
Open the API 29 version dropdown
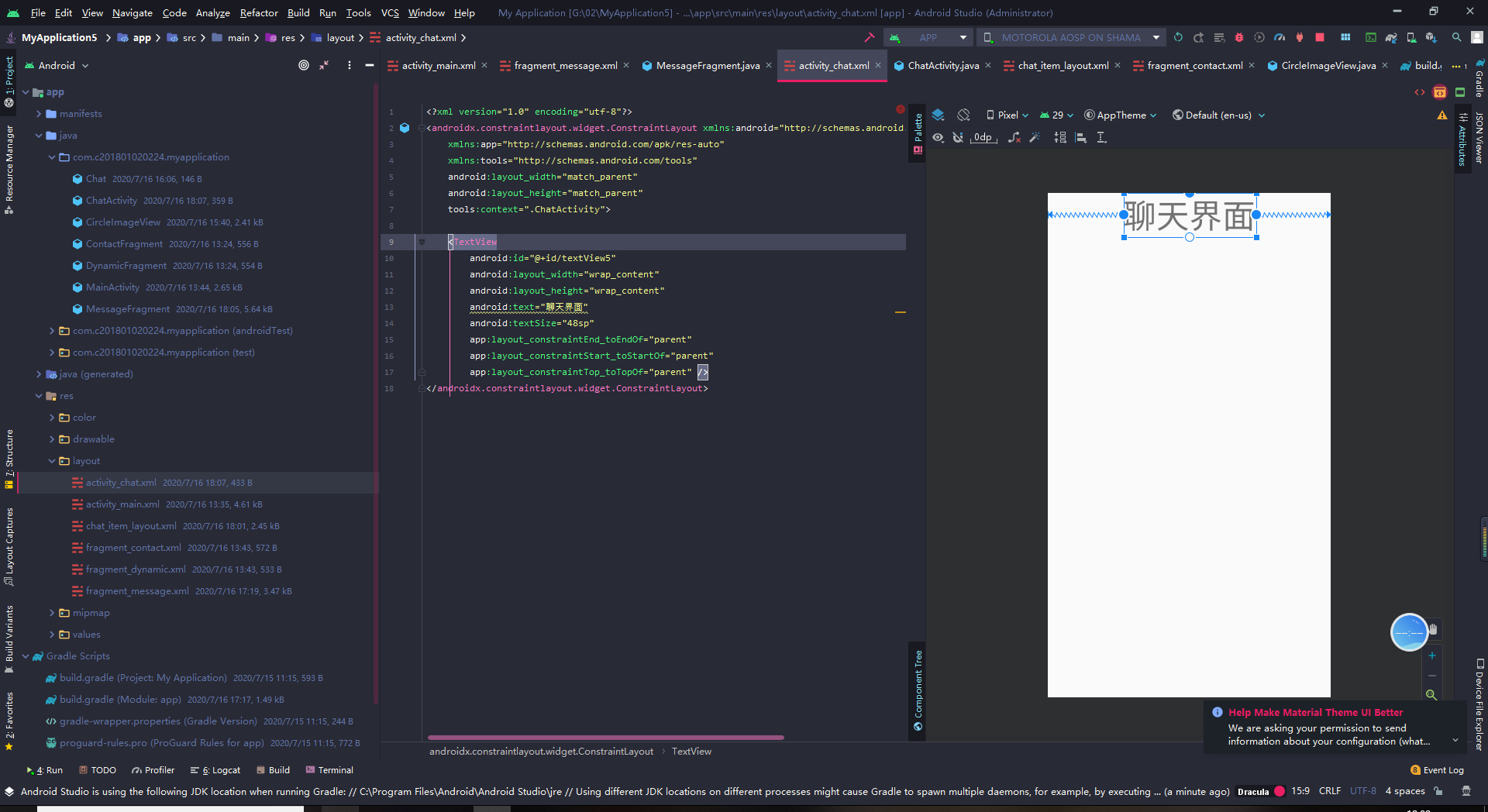(x=1056, y=115)
